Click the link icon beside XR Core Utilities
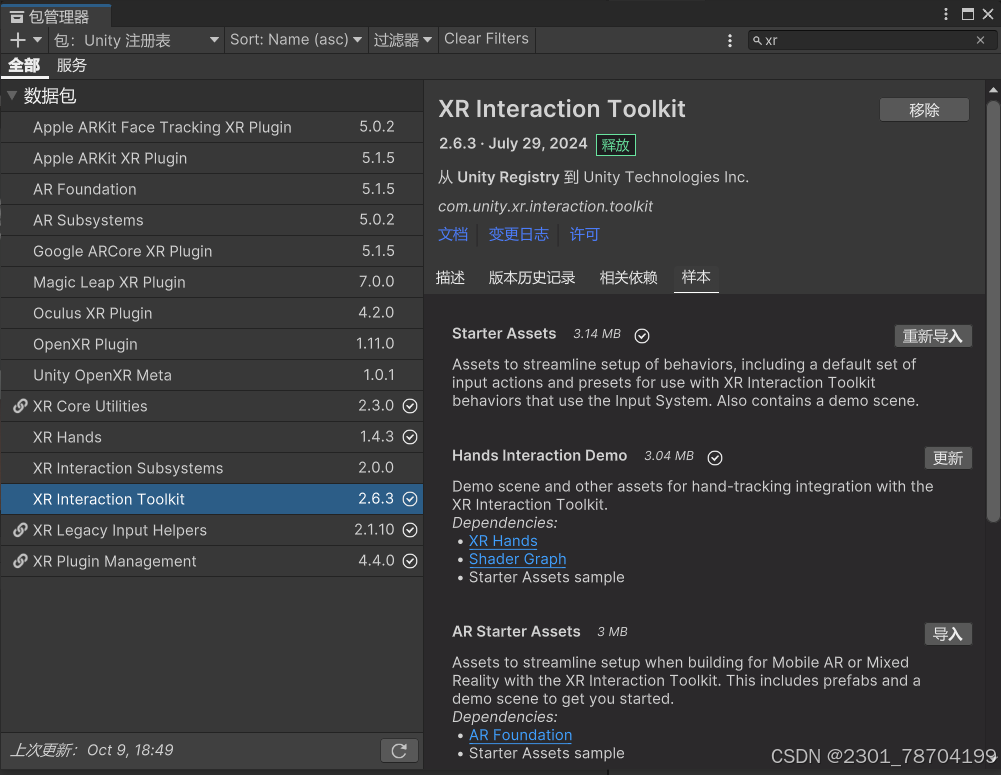This screenshot has height=775, width=1001. click(x=20, y=406)
